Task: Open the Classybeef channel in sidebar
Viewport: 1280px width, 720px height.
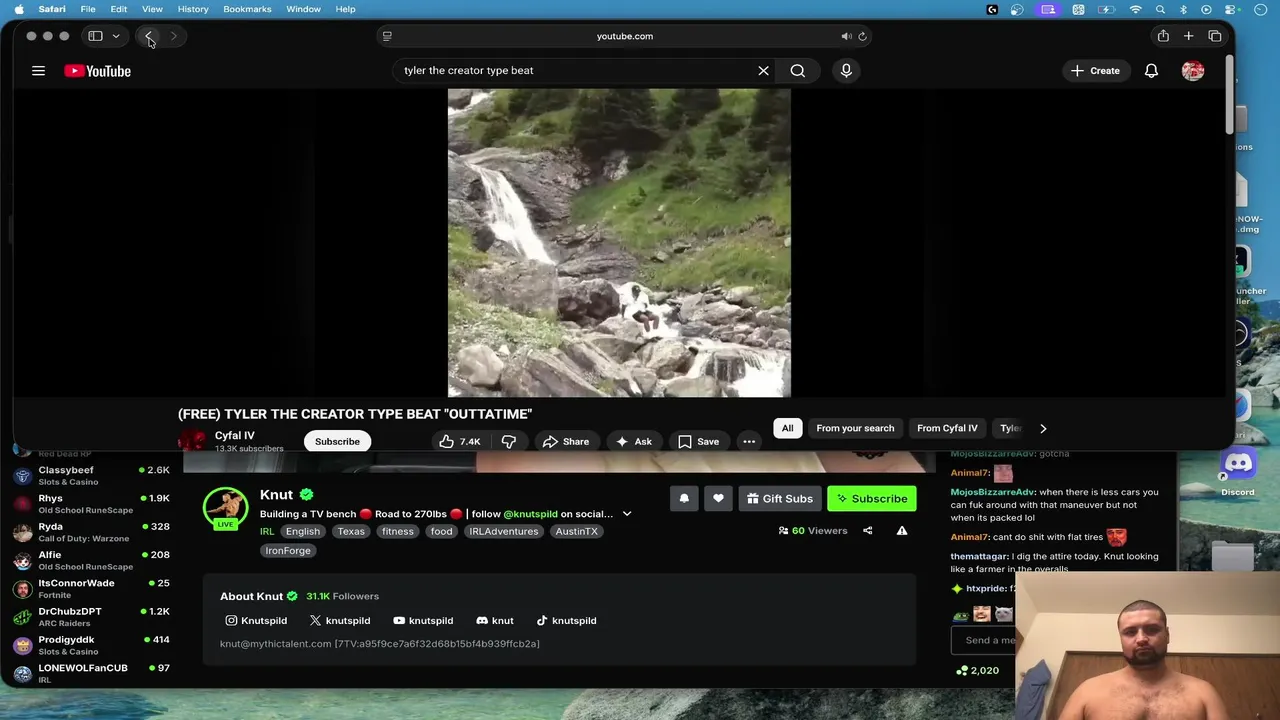Action: [91, 476]
